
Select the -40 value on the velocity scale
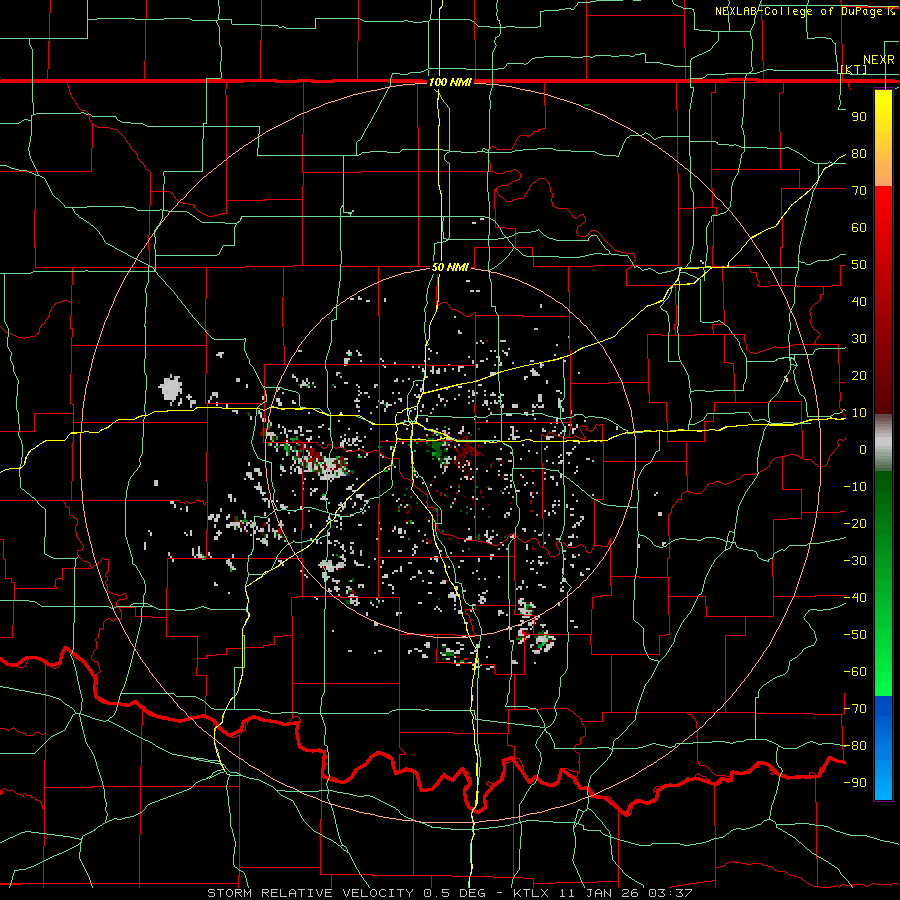point(855,598)
